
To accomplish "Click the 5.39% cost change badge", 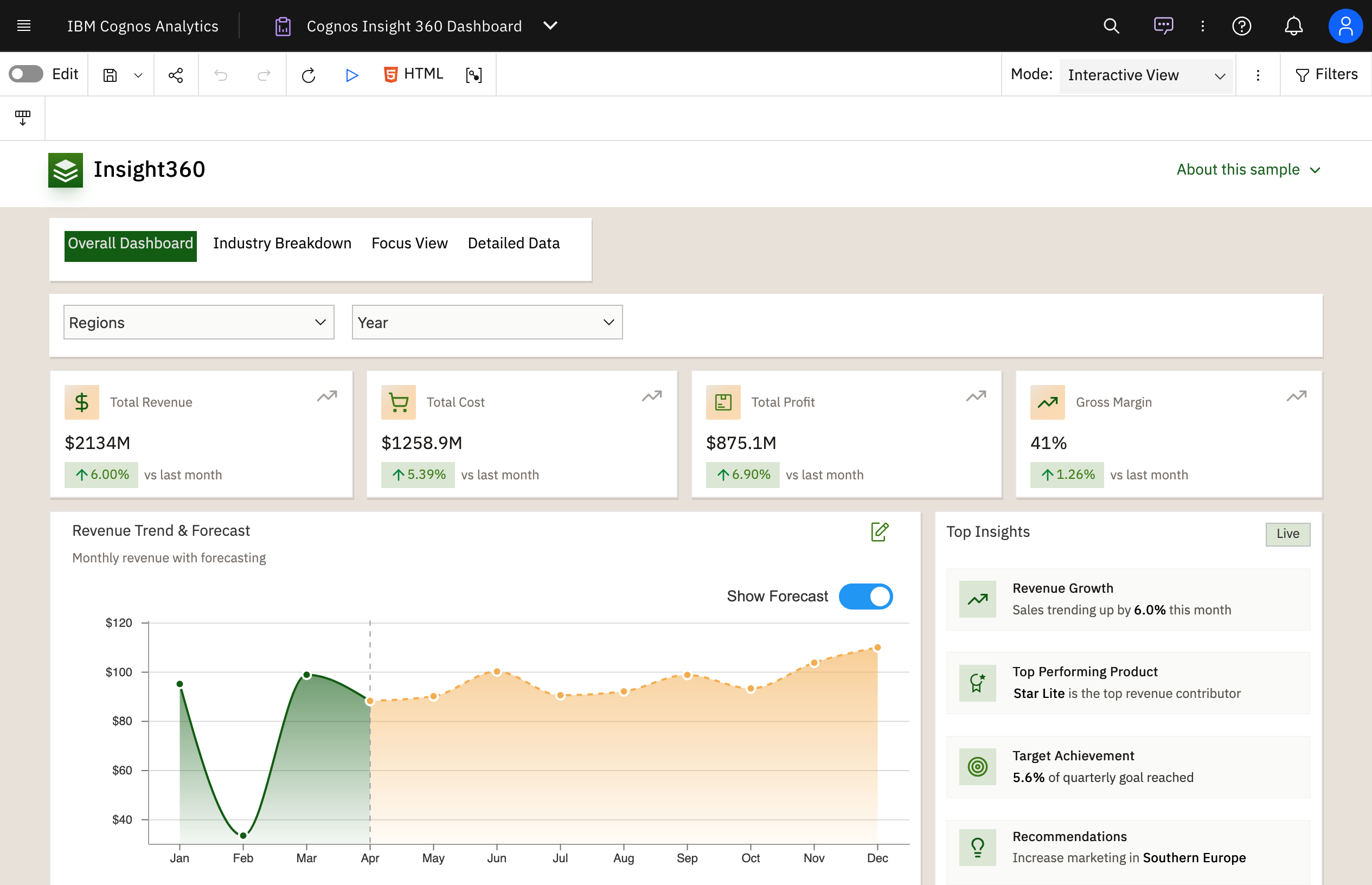I will (418, 474).
